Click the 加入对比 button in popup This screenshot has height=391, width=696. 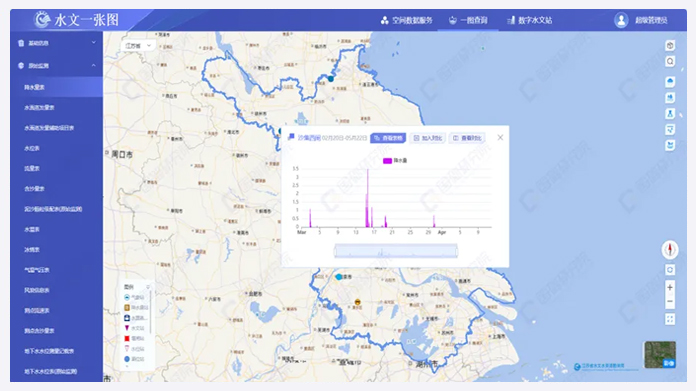pyautogui.click(x=427, y=138)
